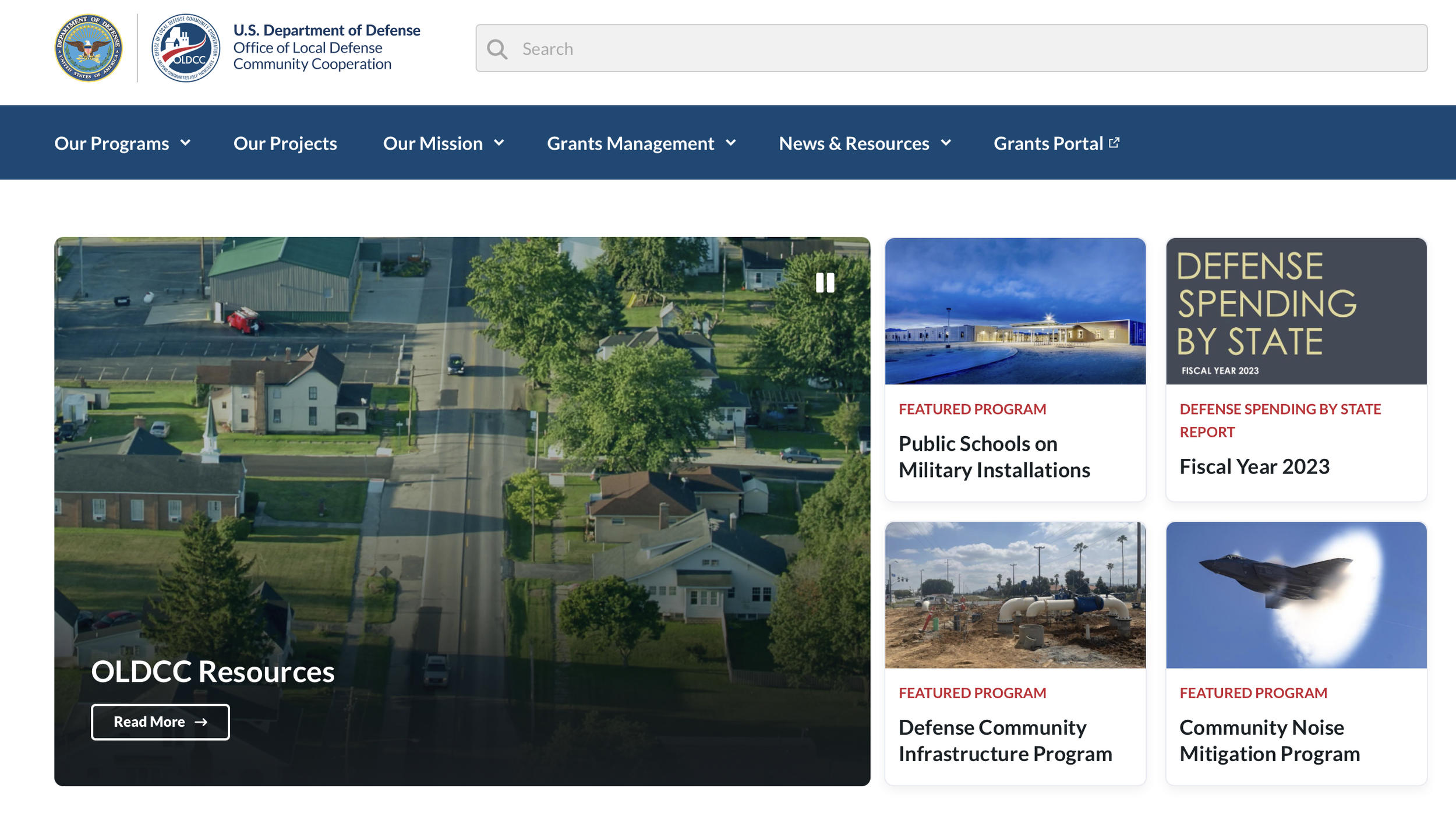Image resolution: width=1456 pixels, height=824 pixels.
Task: Open Community Noise Mitigation Program link
Action: [1269, 740]
